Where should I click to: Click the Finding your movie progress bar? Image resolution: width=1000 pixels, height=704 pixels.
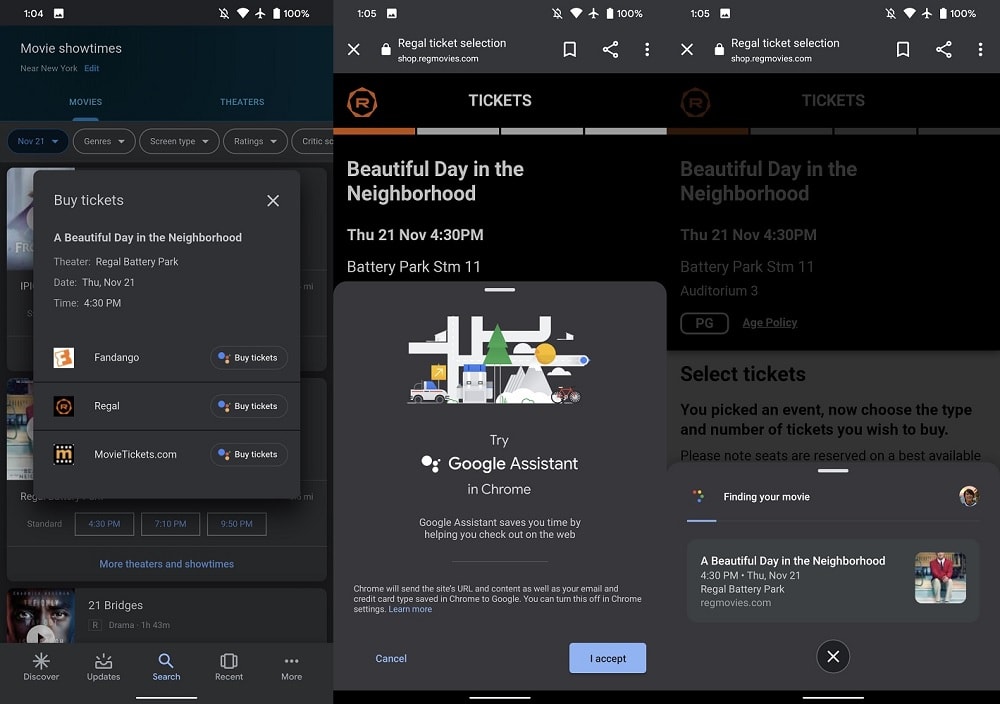[833, 521]
